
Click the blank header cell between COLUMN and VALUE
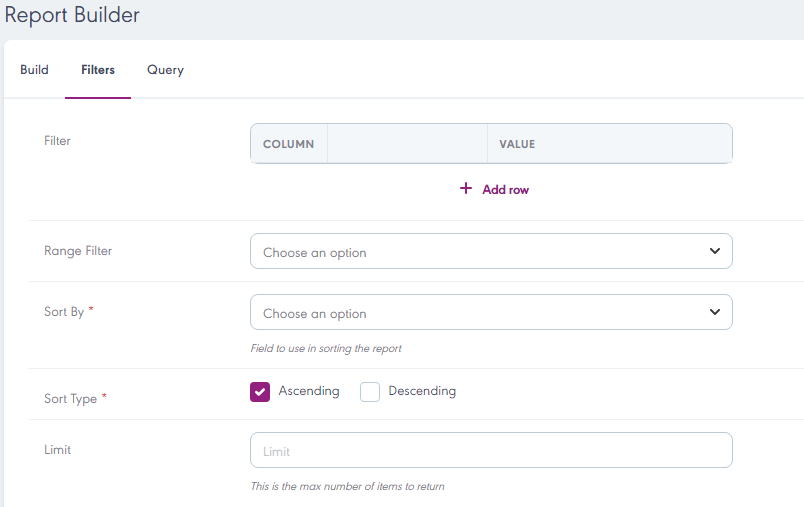tap(407, 144)
